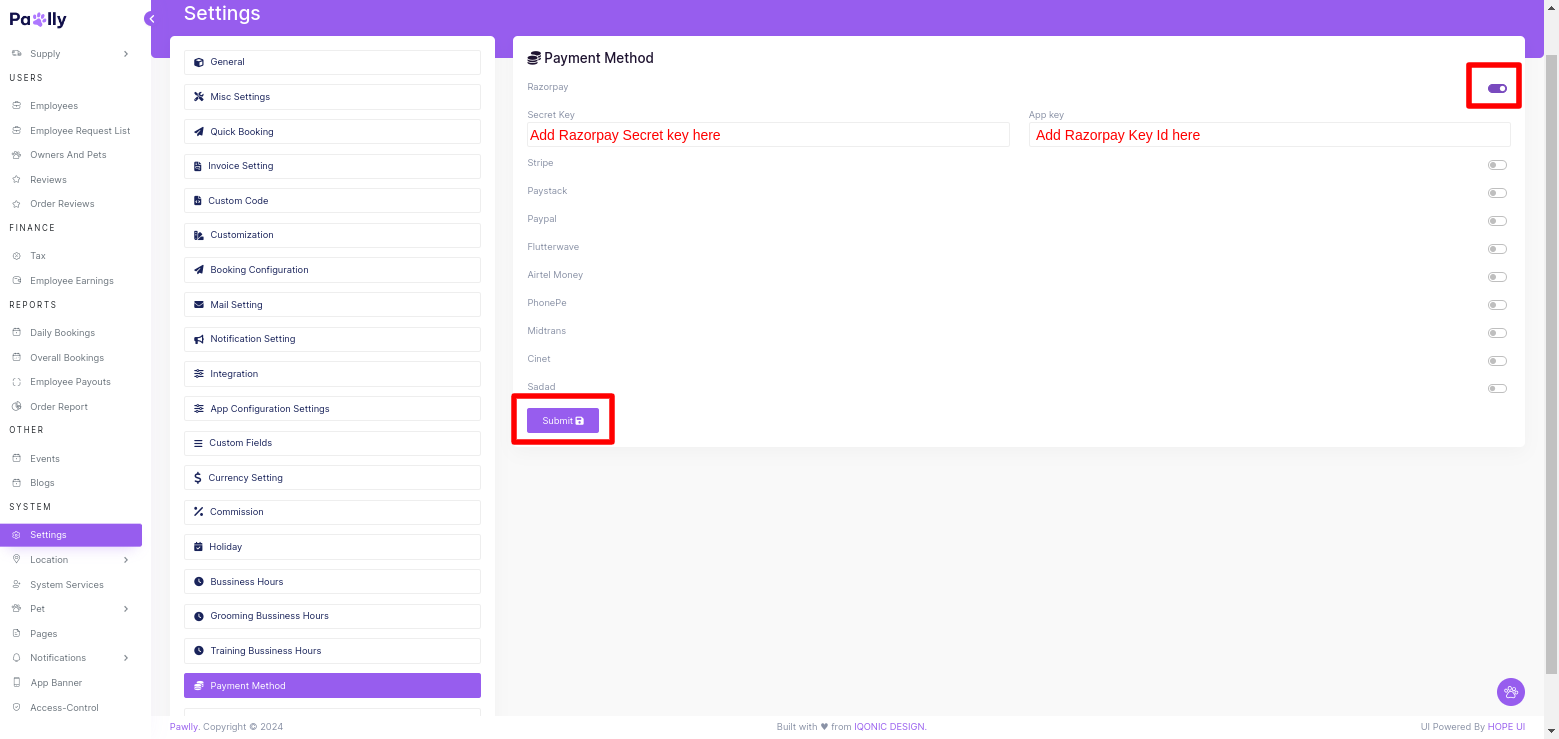Image resolution: width=1559 pixels, height=739 pixels.
Task: Expand the Supply submenu arrow
Action: 126,54
